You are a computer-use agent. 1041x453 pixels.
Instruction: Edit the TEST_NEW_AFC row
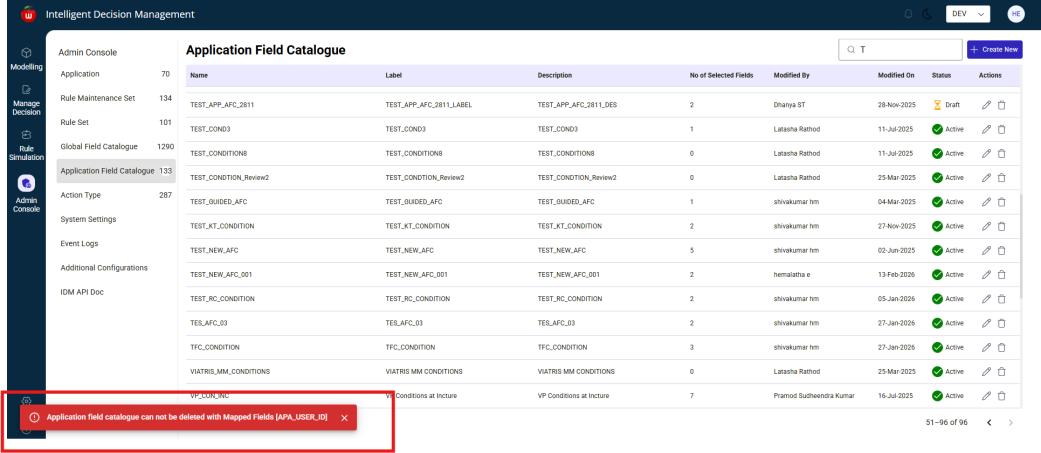[987, 250]
